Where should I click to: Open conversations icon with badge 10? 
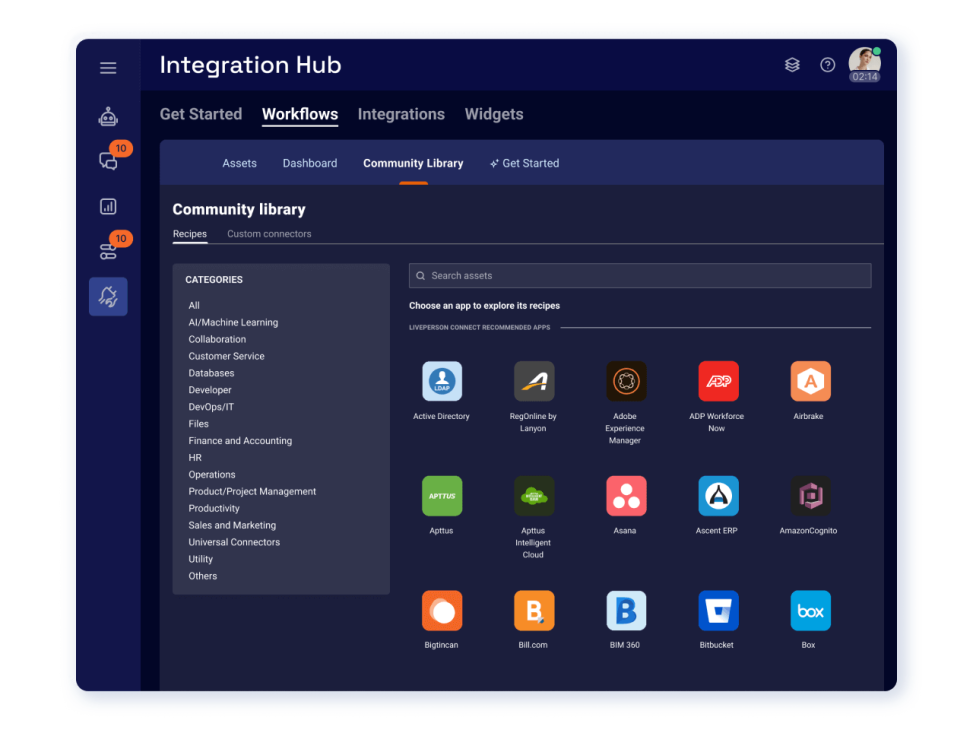click(x=108, y=161)
